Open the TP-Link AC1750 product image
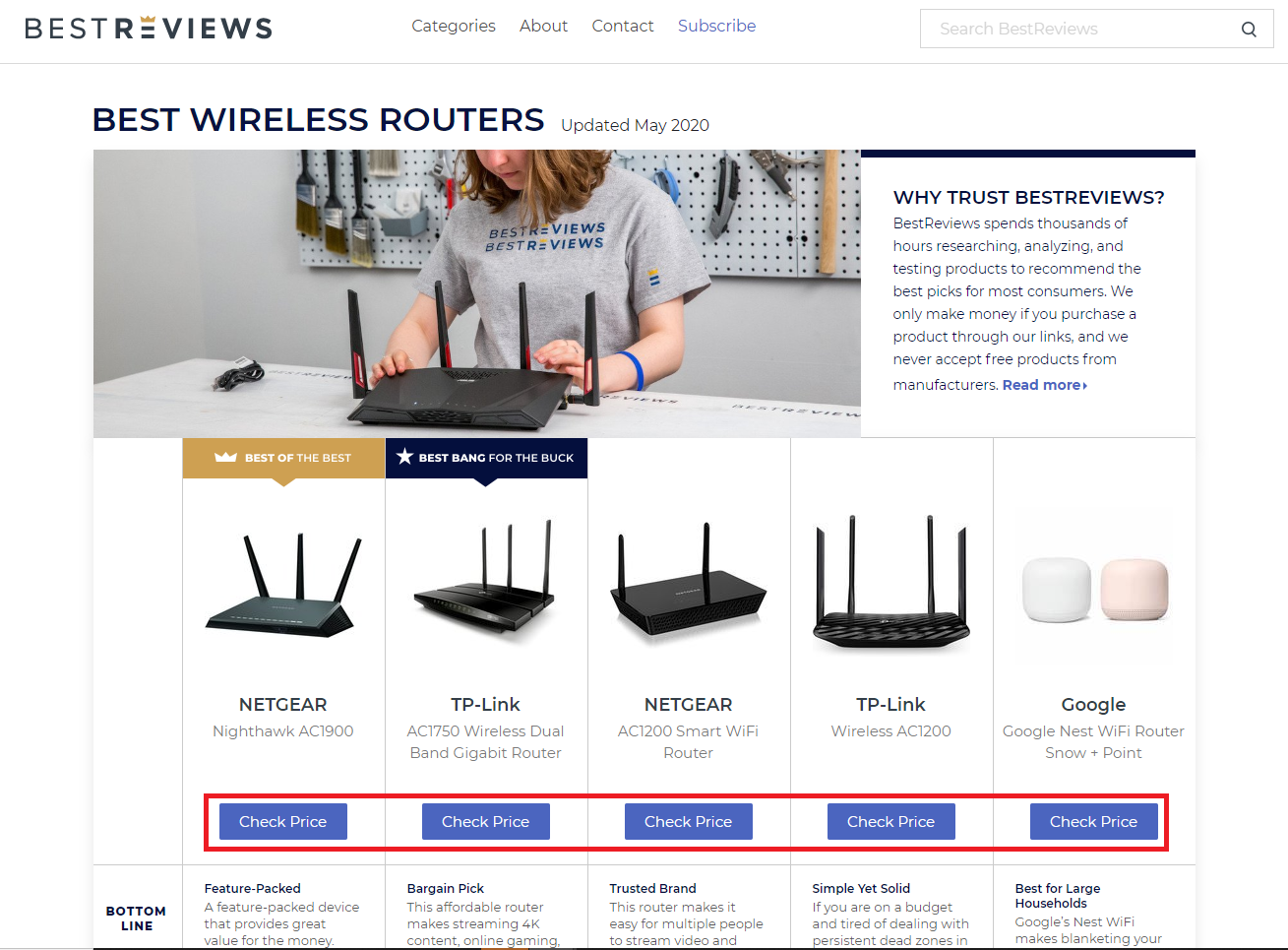 coord(486,581)
